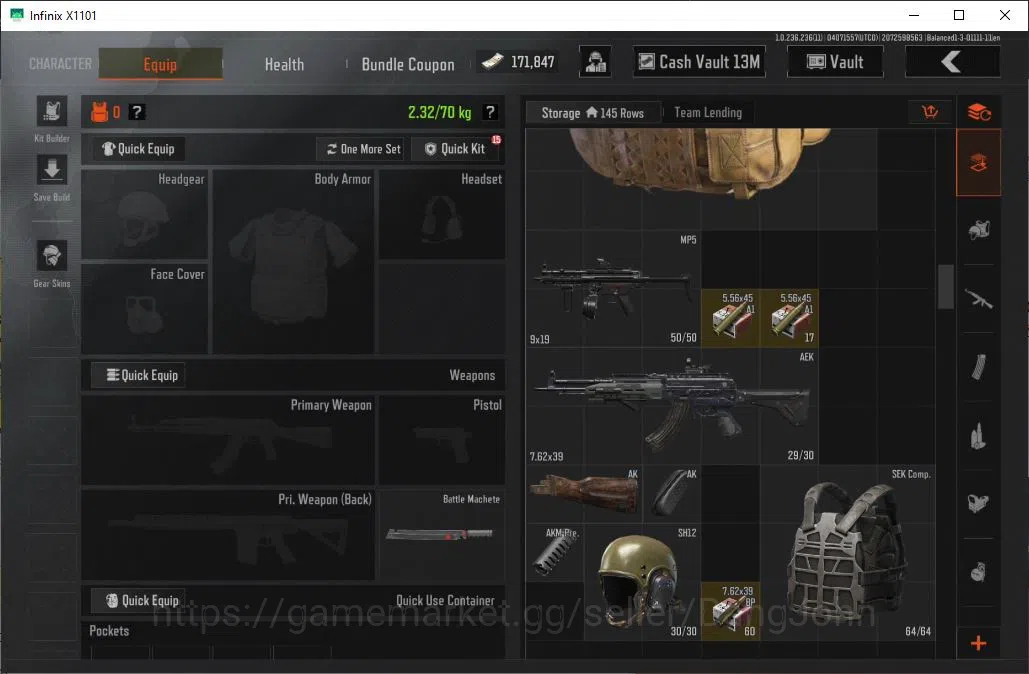Click the help icon beside the backpack count
1029x674 pixels.
[136, 112]
